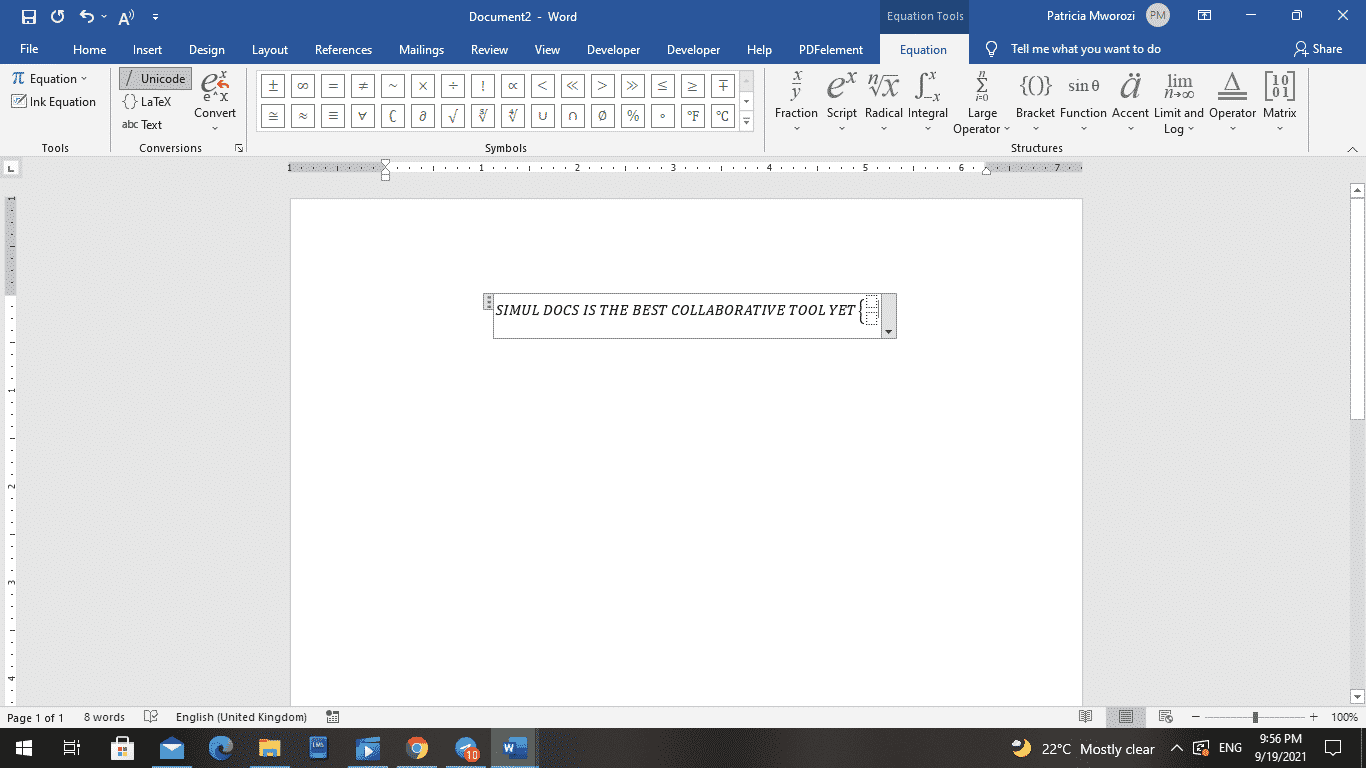
Task: Click the zoom out minus button
Action: [x=1194, y=717]
